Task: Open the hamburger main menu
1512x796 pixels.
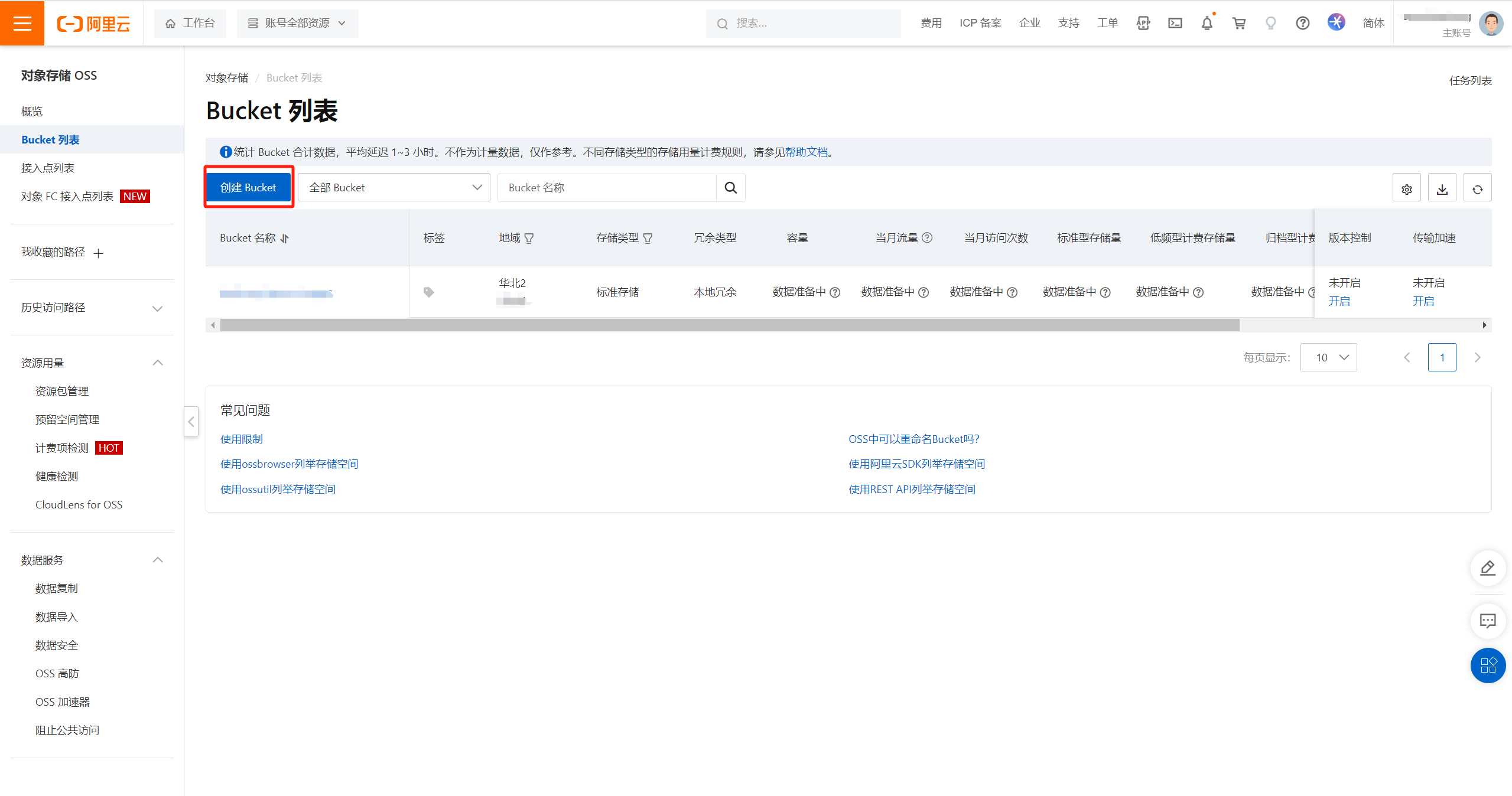Action: [22, 23]
